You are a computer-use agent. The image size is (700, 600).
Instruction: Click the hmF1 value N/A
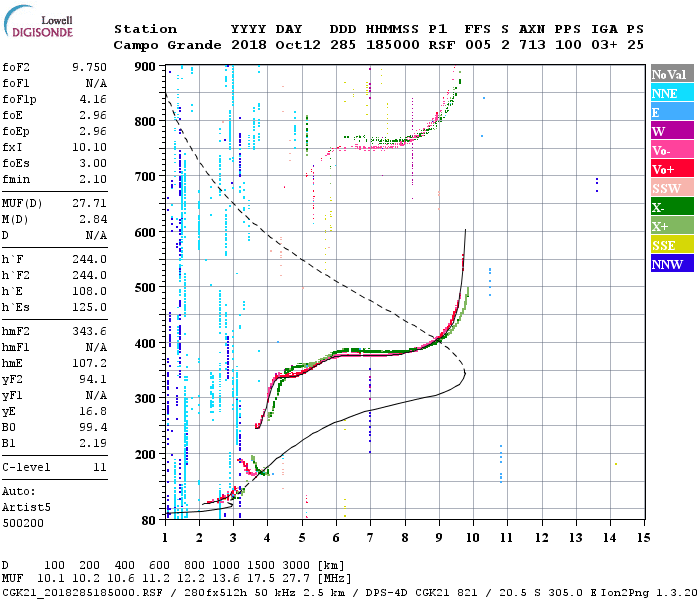(x=96, y=347)
